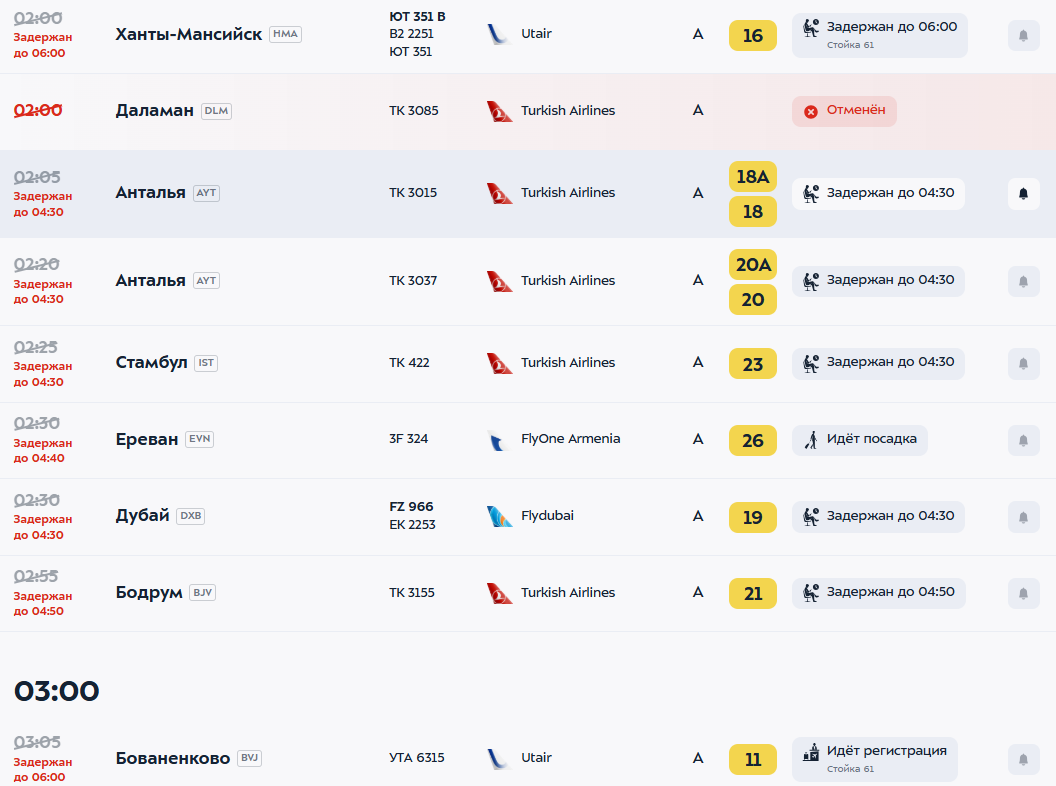
Task: Open the Стамбул IST flight row
Action: (528, 364)
